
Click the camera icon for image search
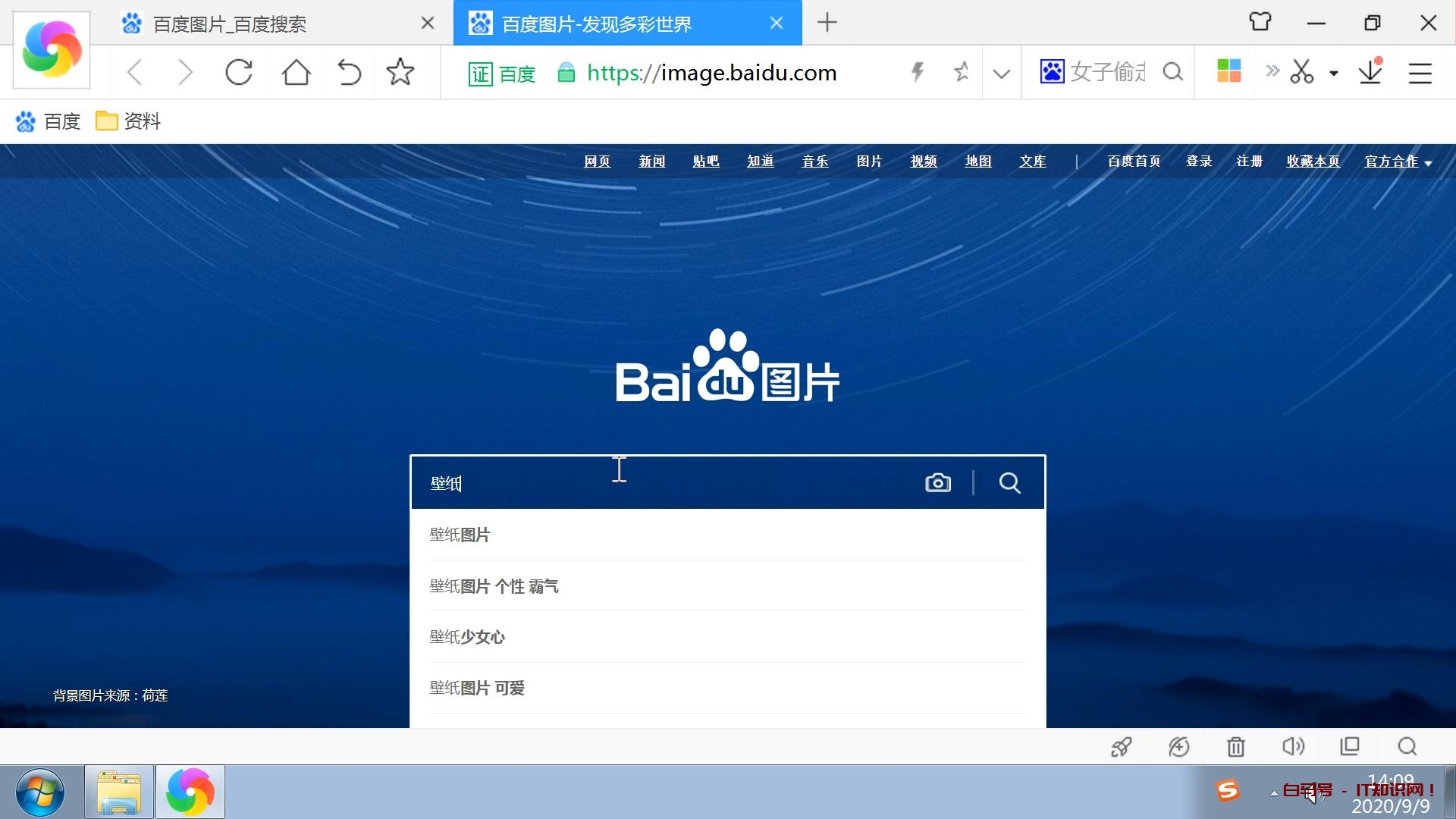pyautogui.click(x=938, y=482)
